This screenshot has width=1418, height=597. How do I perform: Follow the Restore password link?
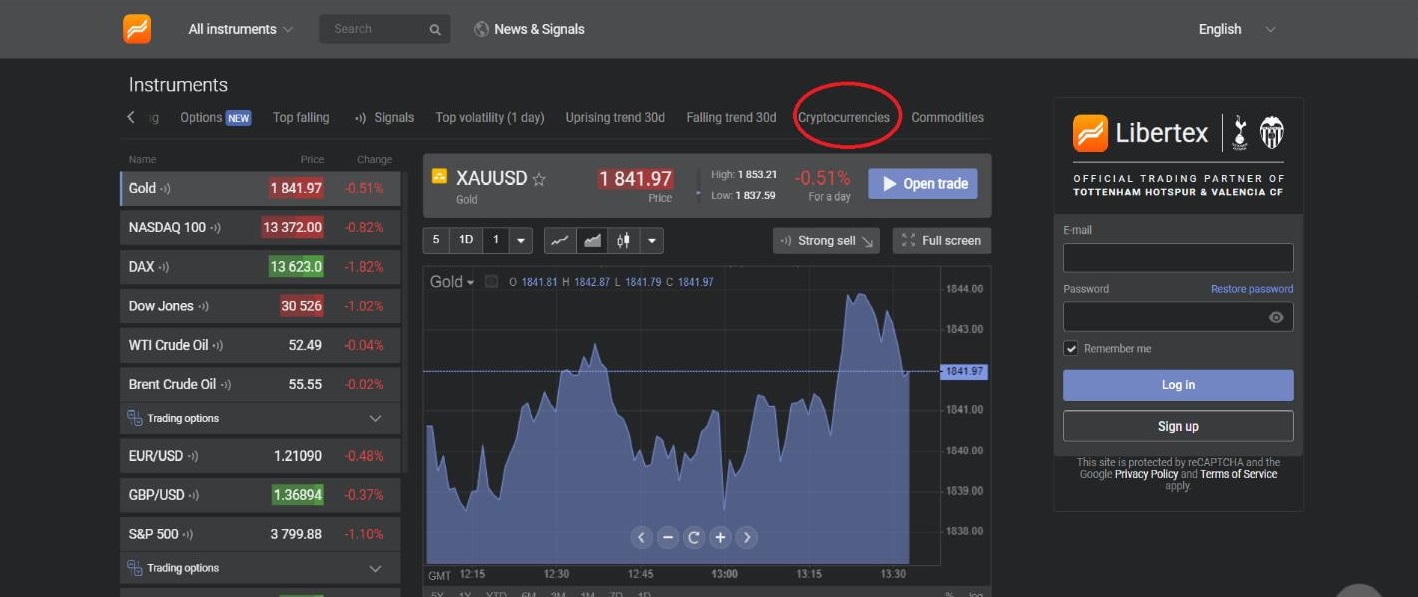[x=1251, y=289]
